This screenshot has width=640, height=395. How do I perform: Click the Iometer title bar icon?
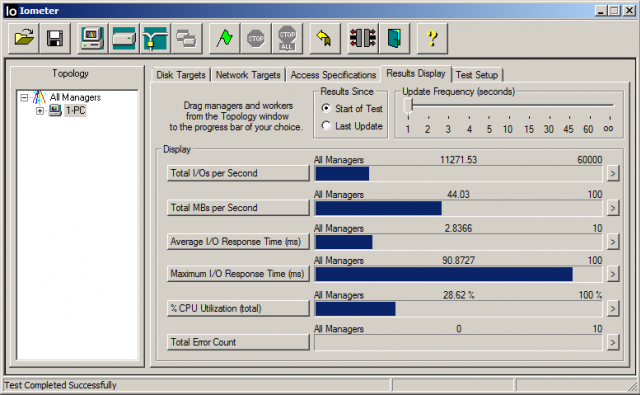tap(11, 11)
